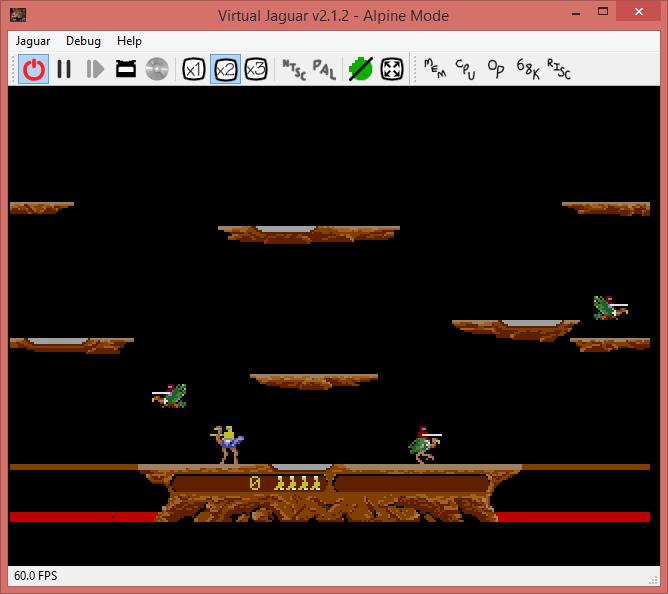Open the Debug menu
The height and width of the screenshot is (594, 668).
pos(83,41)
